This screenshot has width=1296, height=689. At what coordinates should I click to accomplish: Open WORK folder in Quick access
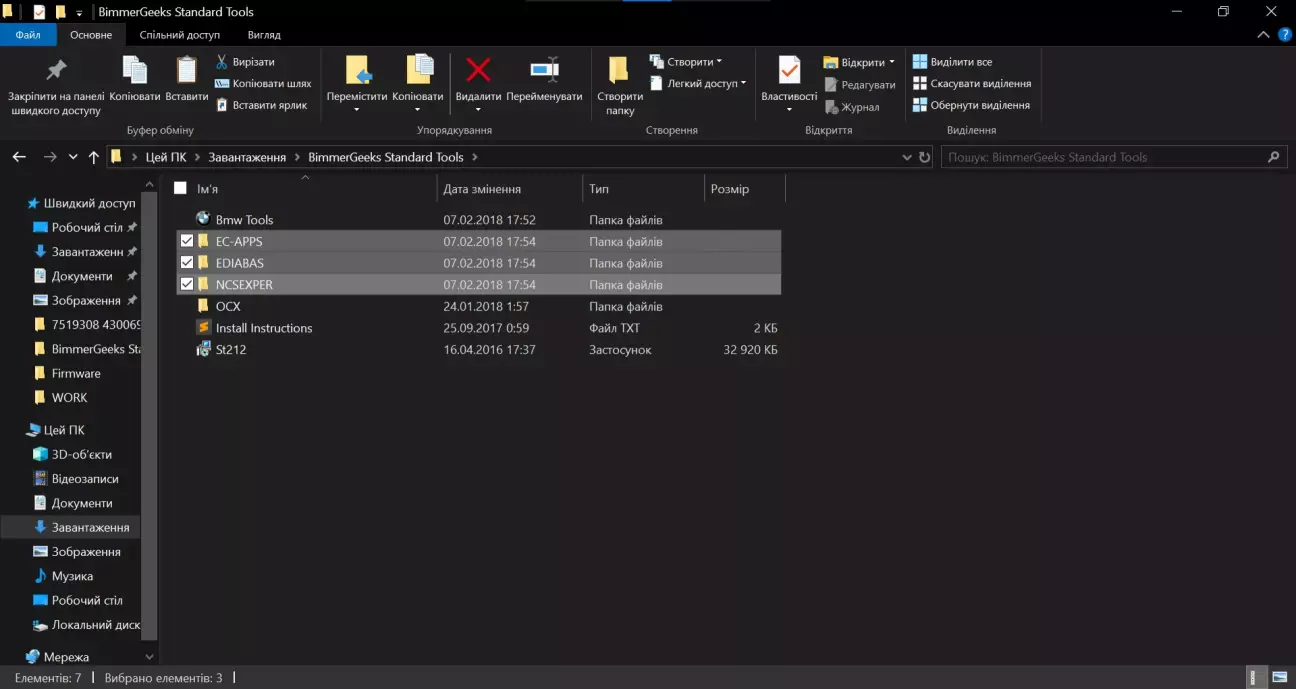[69, 397]
